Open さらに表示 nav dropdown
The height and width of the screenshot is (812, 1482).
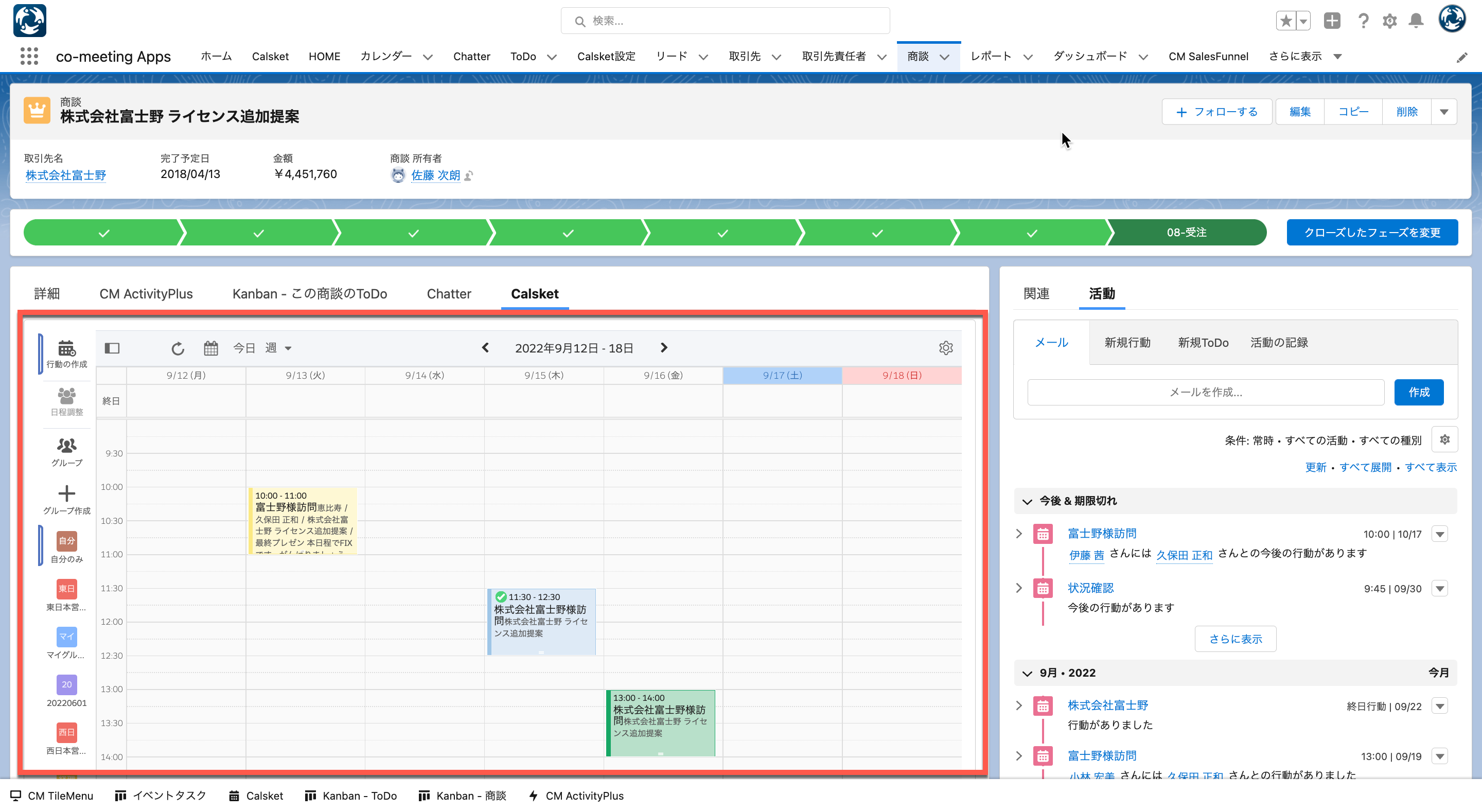point(1305,57)
